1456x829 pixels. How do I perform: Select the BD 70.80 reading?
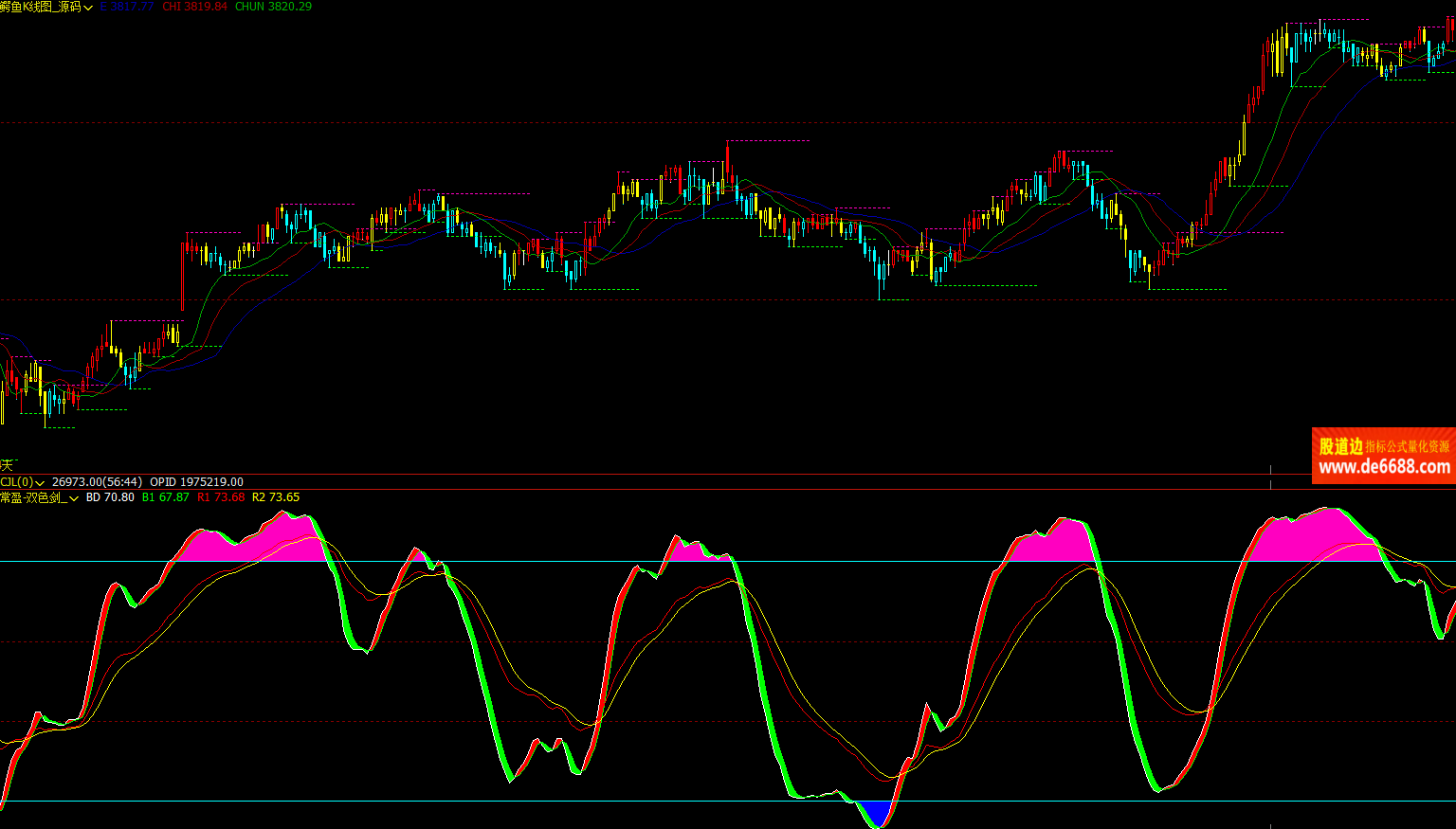110,497
